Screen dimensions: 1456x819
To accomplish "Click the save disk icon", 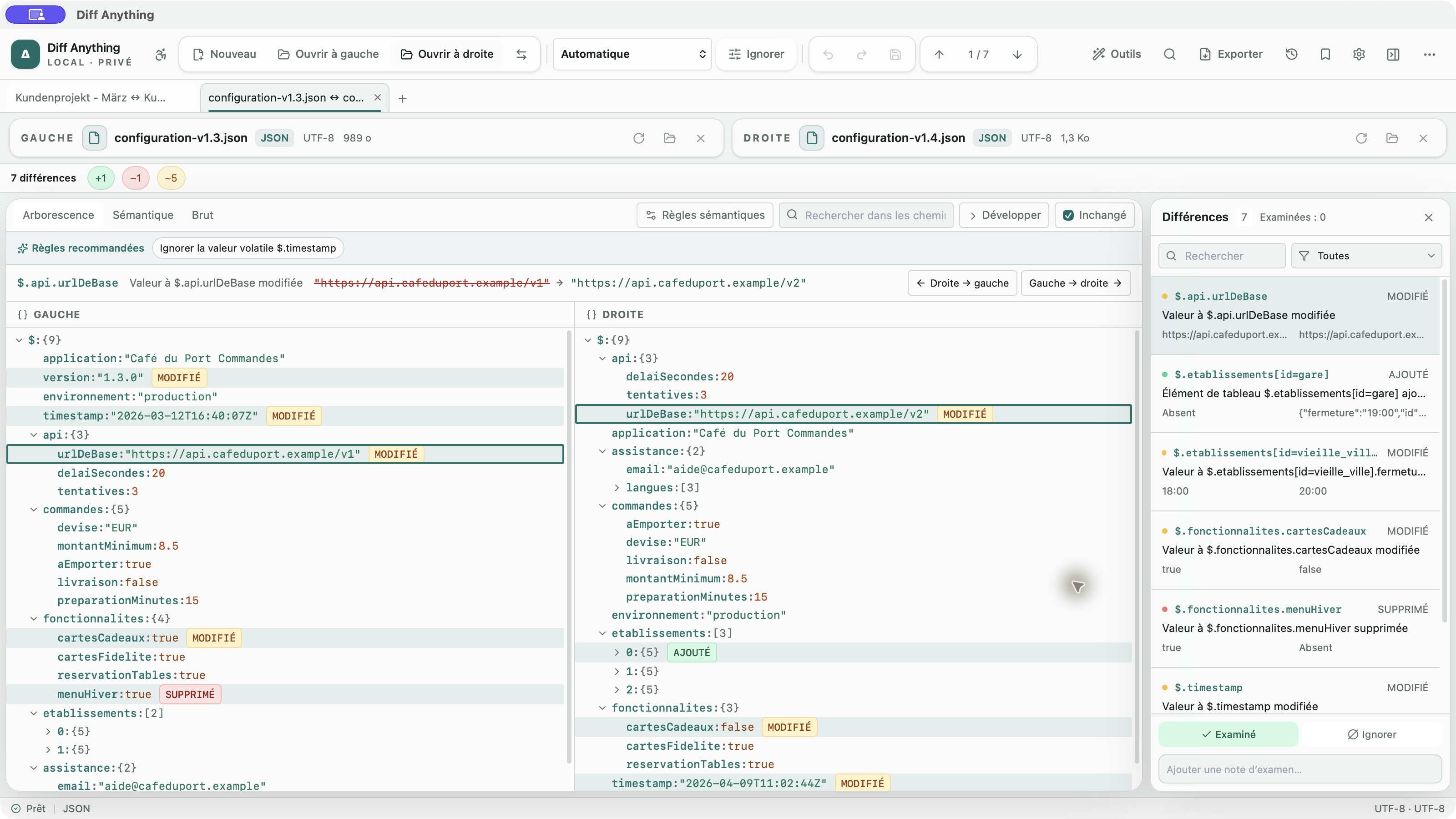I will click(895, 54).
